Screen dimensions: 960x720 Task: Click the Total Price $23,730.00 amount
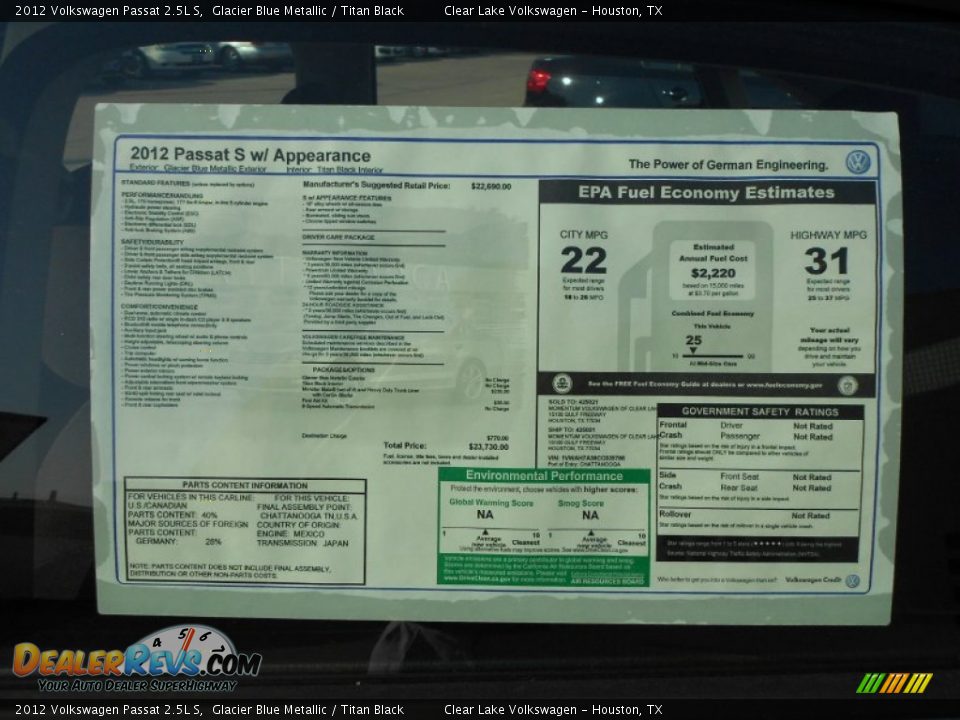pyautogui.click(x=489, y=446)
